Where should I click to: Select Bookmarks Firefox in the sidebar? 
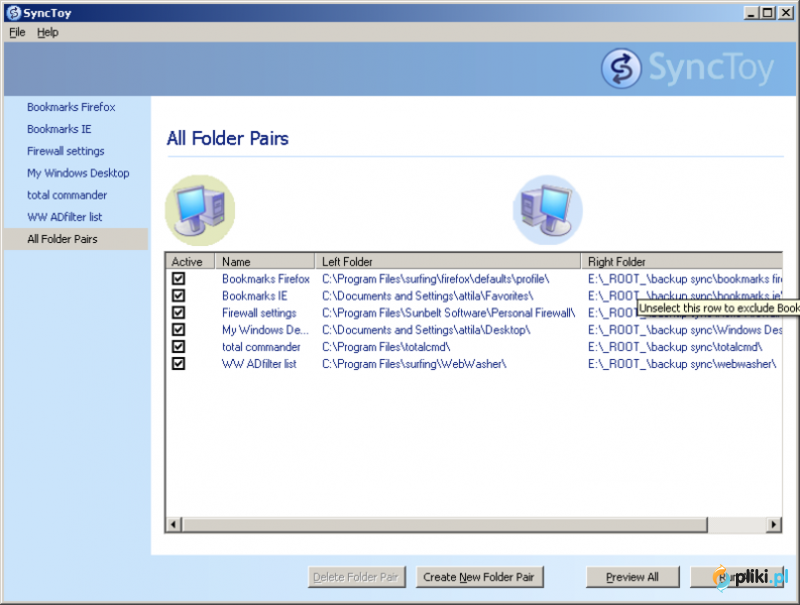(71, 107)
